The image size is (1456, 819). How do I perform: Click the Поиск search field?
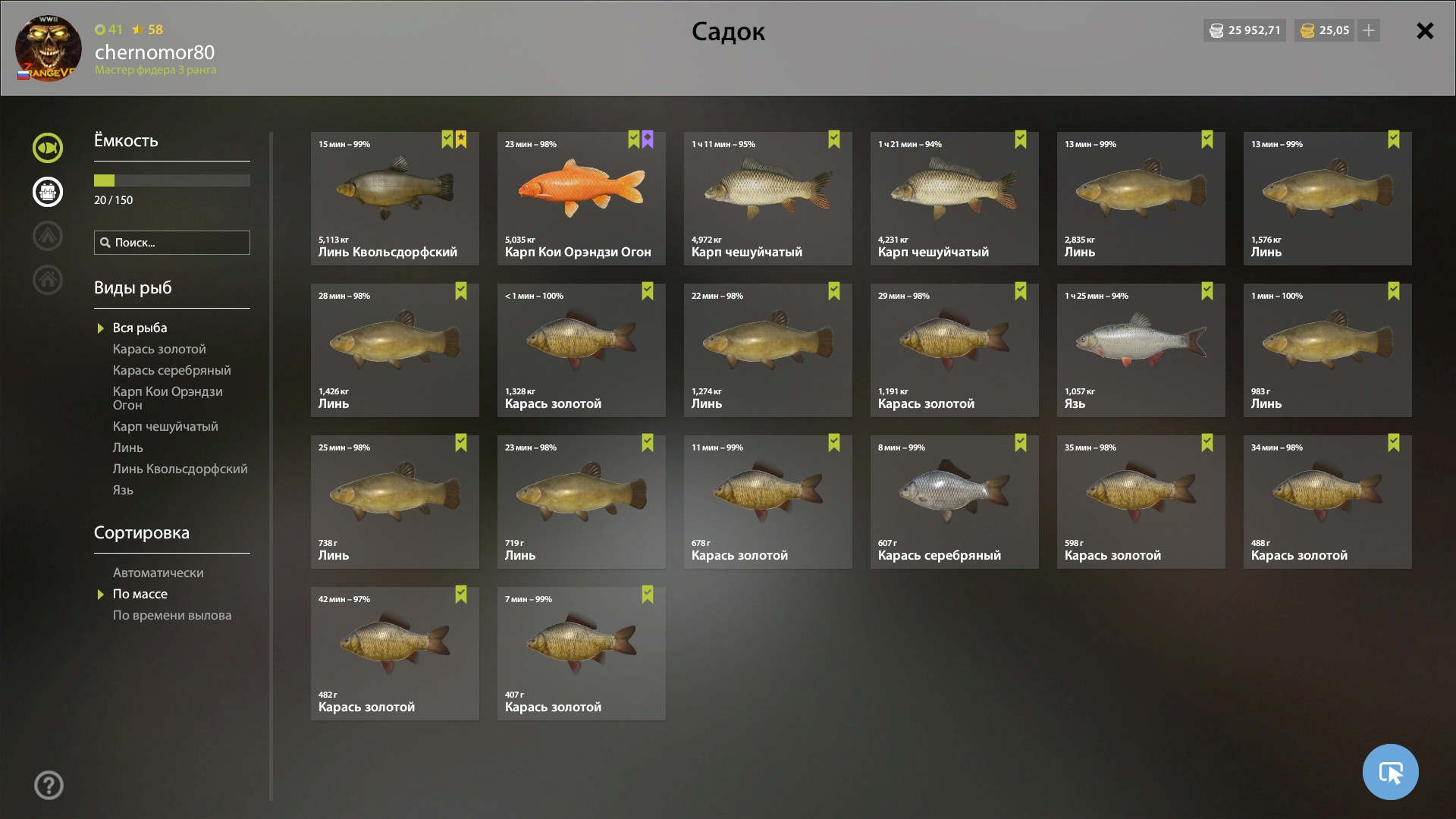(x=172, y=243)
